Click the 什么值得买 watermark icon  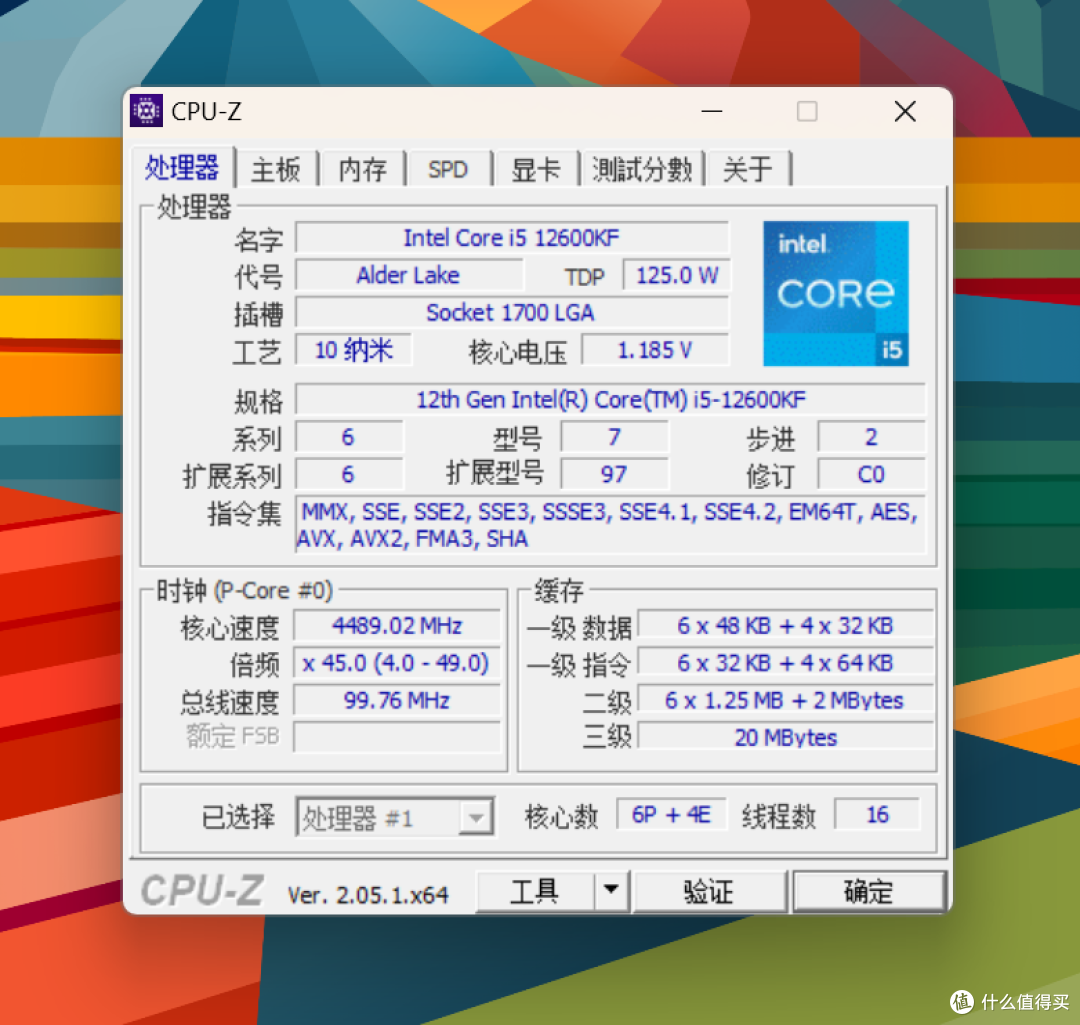962,1001
